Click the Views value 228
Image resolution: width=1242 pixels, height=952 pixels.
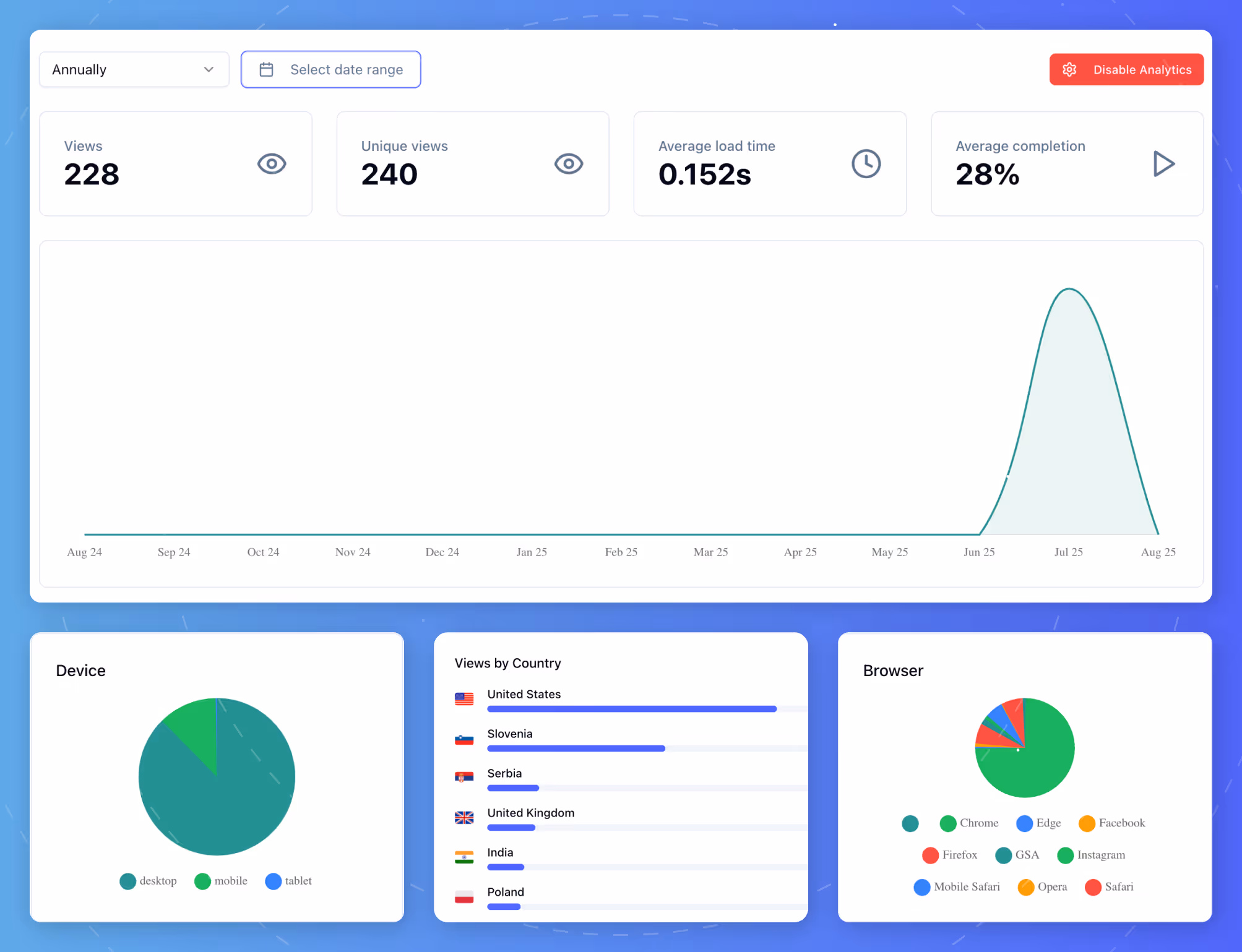coord(92,174)
